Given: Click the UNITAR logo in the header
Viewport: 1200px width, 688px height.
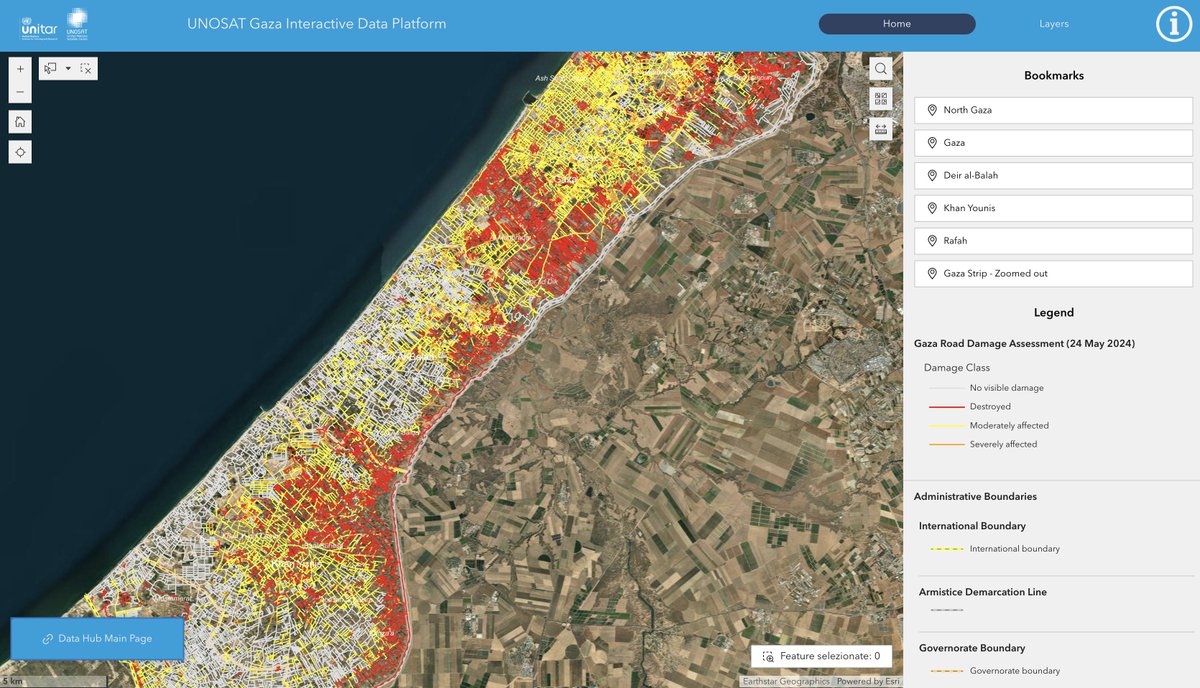Looking at the screenshot, I should click(40, 23).
